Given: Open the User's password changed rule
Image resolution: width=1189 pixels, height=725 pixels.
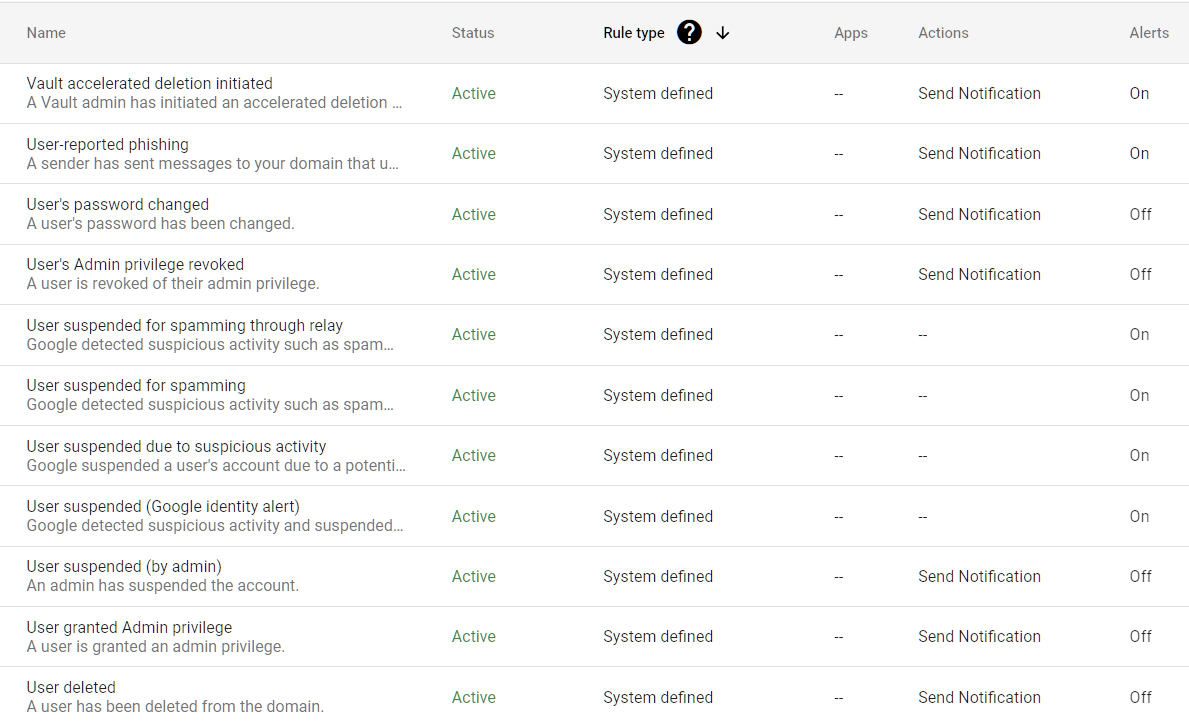Looking at the screenshot, I should click(117, 204).
